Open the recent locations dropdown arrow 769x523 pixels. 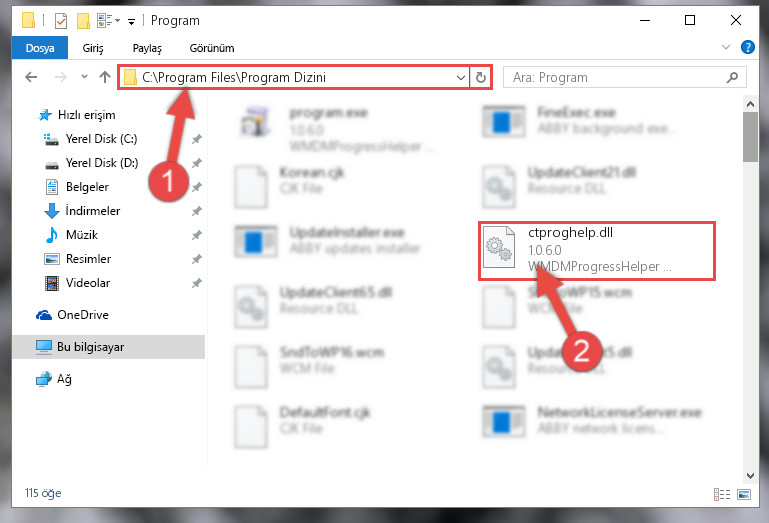click(84, 77)
